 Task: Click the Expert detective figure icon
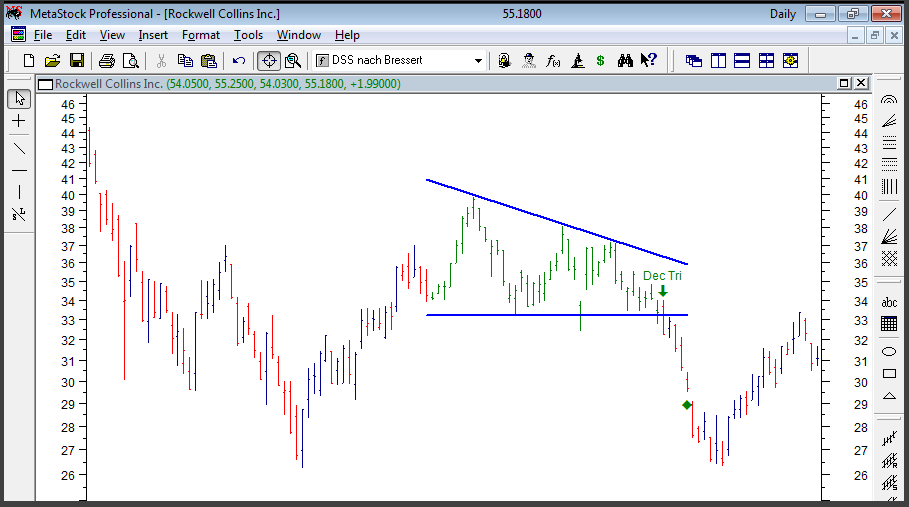529,60
